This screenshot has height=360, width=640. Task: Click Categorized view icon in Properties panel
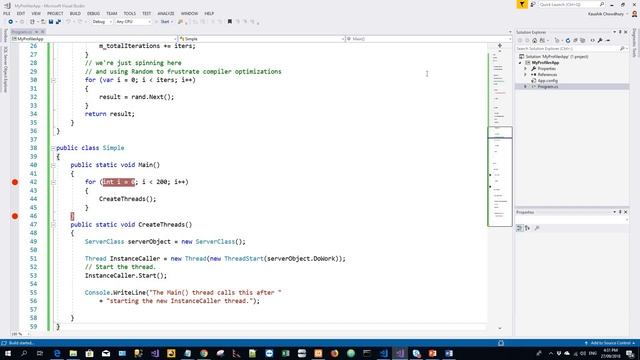(x=520, y=228)
